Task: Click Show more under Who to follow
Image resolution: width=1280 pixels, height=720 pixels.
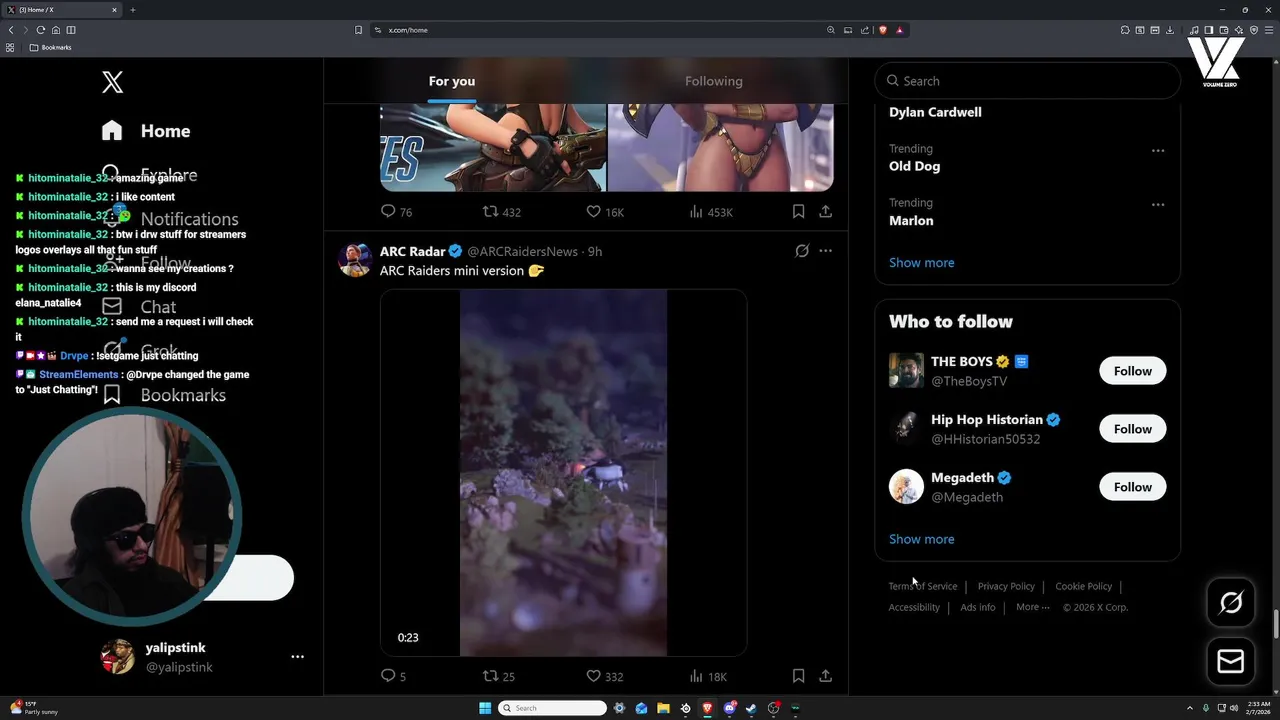Action: [x=921, y=539]
